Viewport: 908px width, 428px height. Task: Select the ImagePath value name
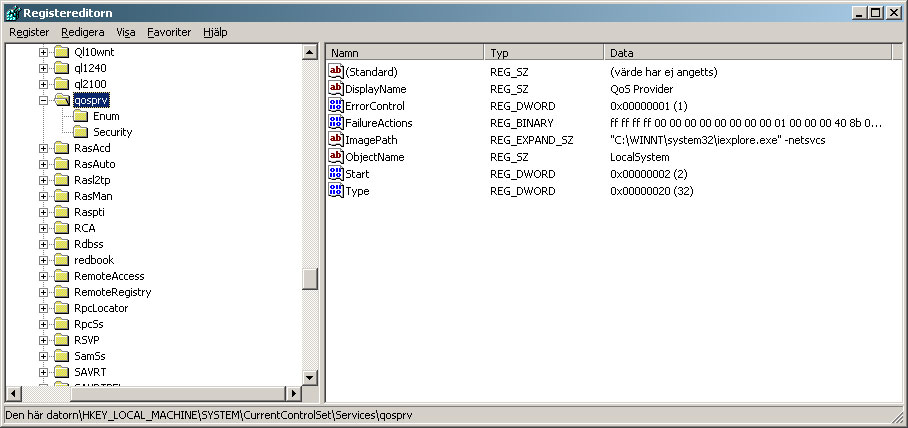(x=371, y=140)
